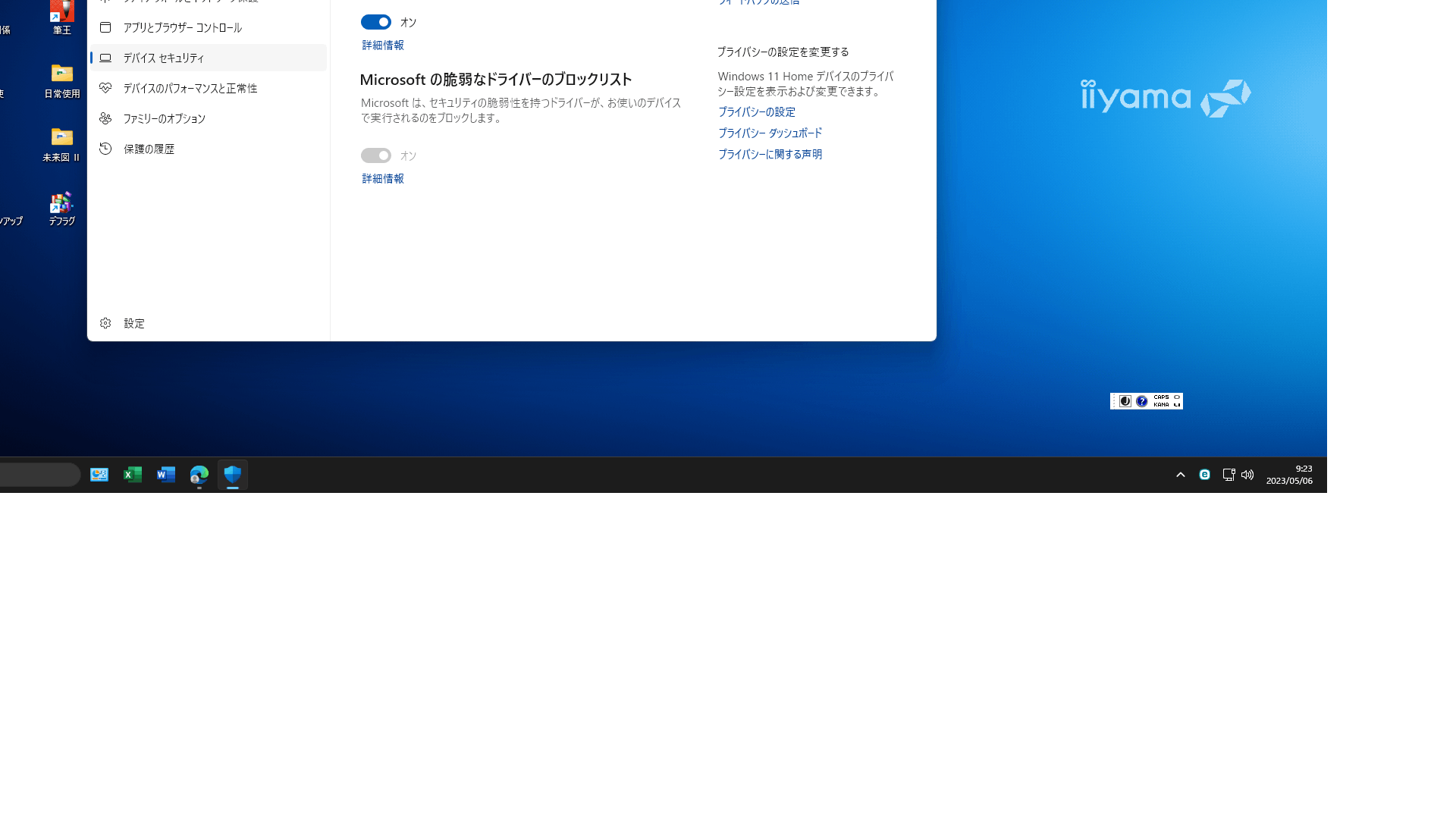Expand hidden system tray icons chevron
The width and height of the screenshot is (1456, 819).
(x=1180, y=475)
